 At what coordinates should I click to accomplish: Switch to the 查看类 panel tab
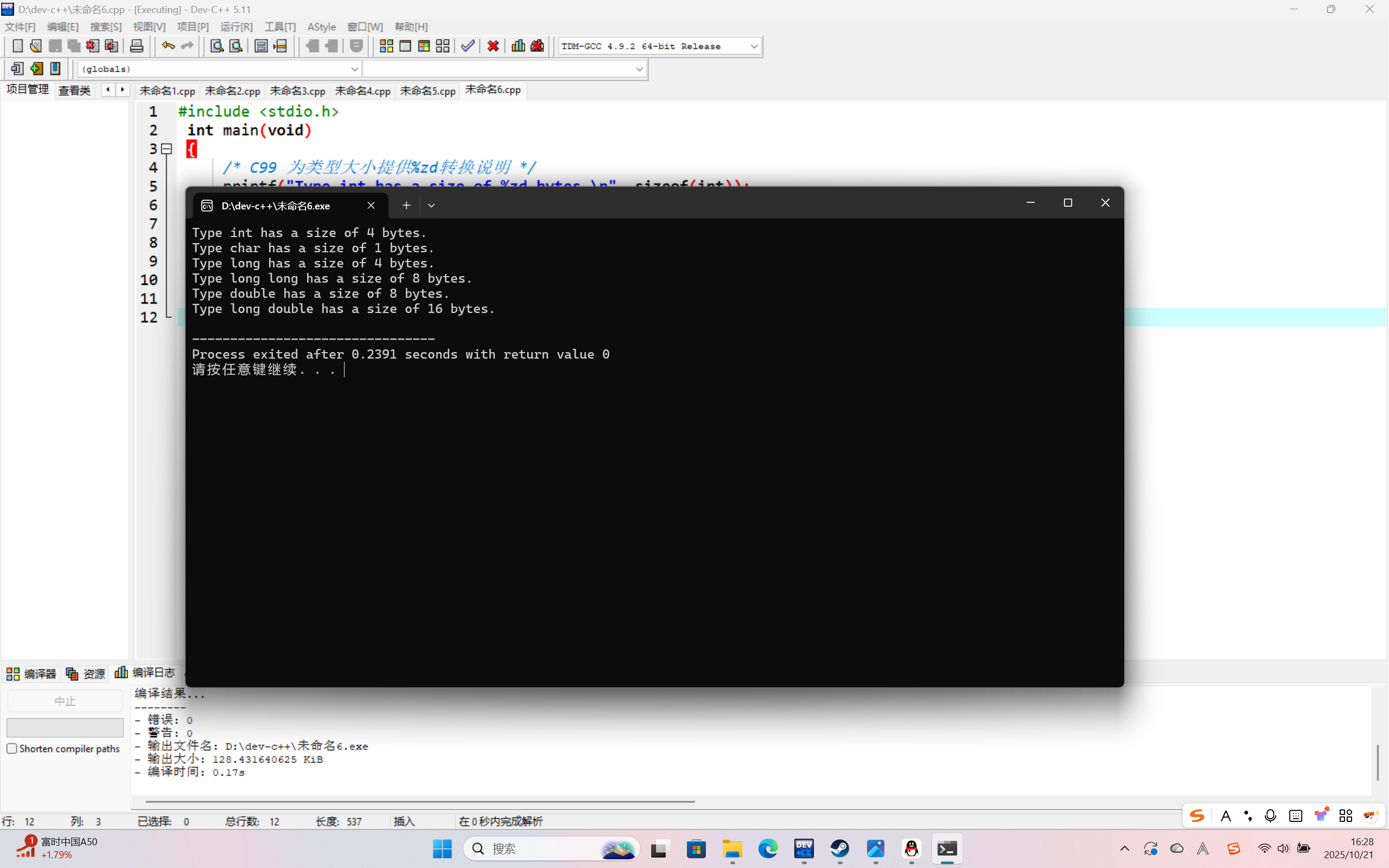75,91
